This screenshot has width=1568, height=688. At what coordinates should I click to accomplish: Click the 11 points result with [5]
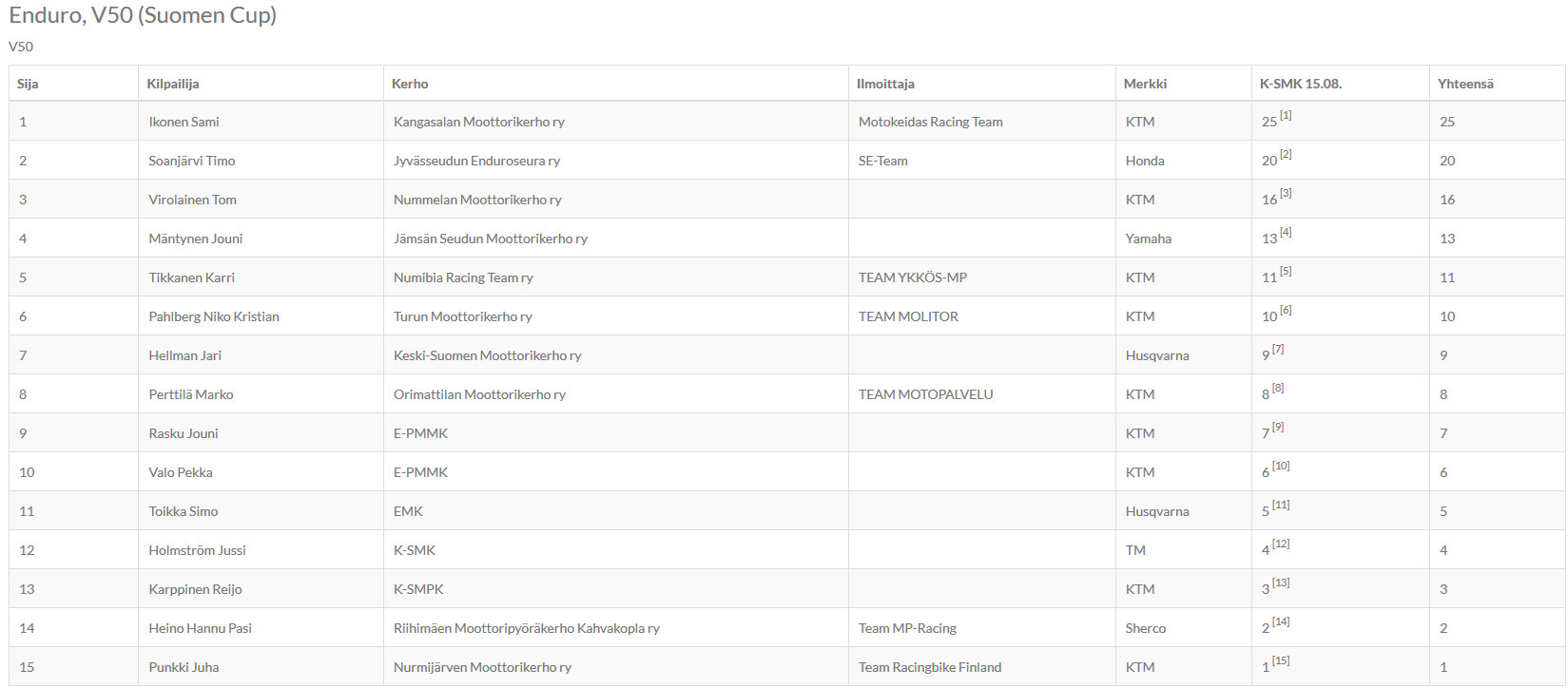click(x=1276, y=276)
